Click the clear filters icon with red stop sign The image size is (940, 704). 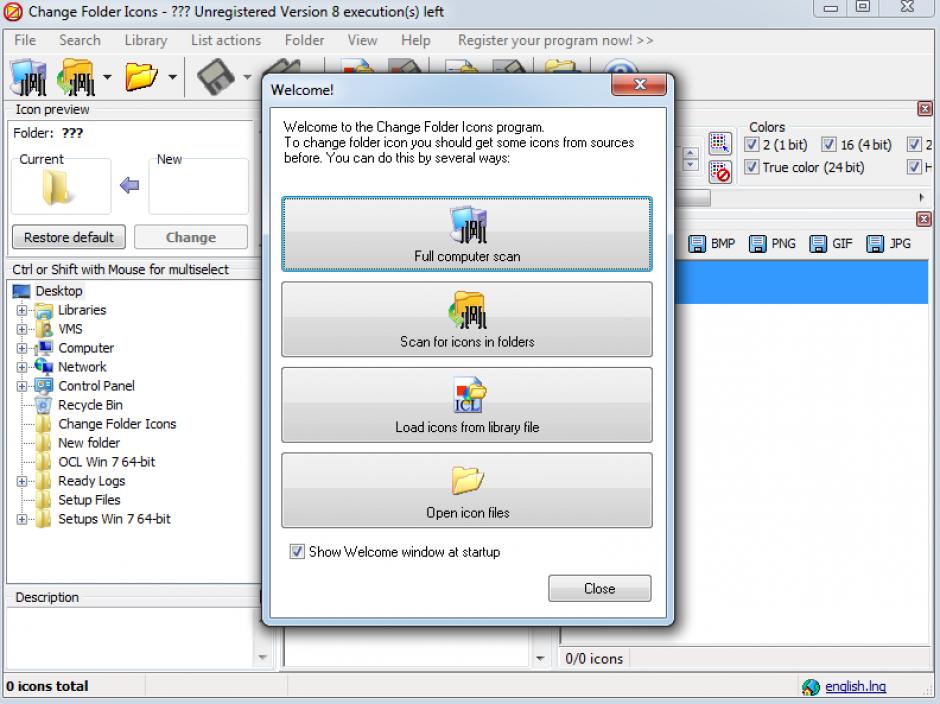[x=719, y=172]
